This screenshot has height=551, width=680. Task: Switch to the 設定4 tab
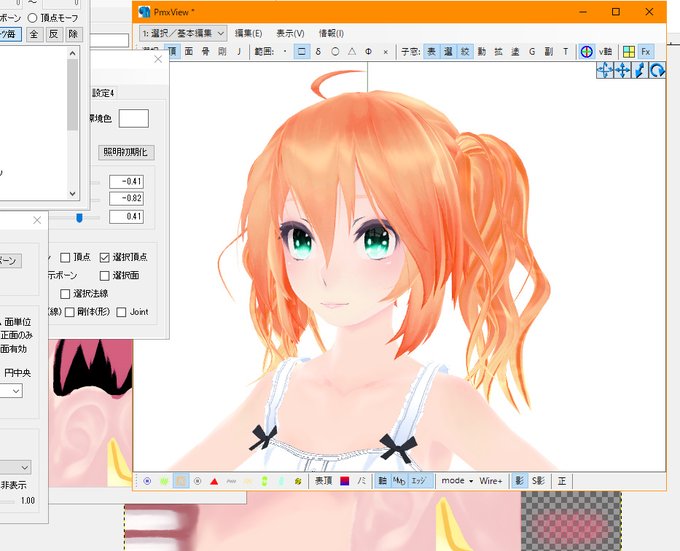(x=103, y=93)
